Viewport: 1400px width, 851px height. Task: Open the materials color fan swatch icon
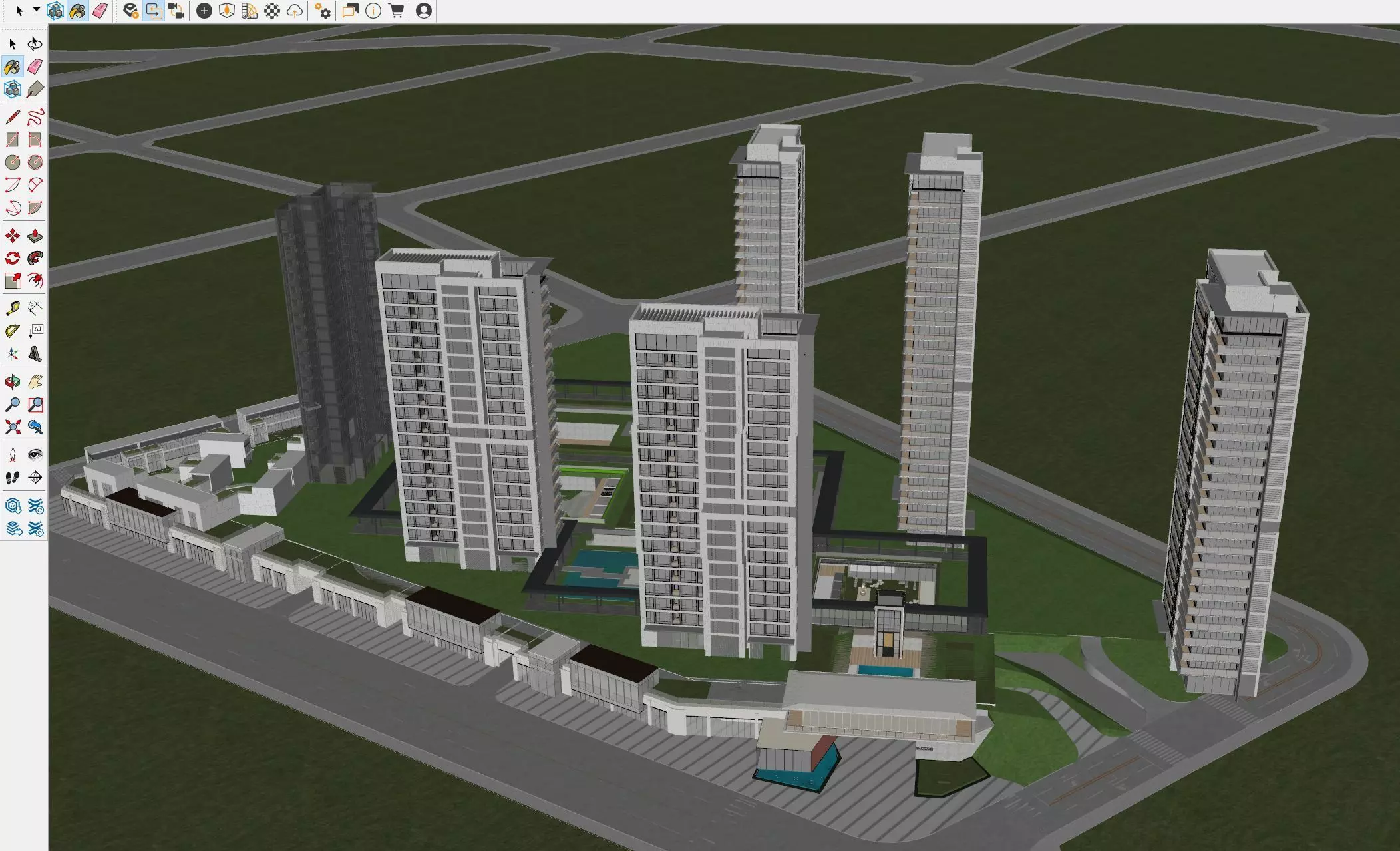pyautogui.click(x=250, y=11)
